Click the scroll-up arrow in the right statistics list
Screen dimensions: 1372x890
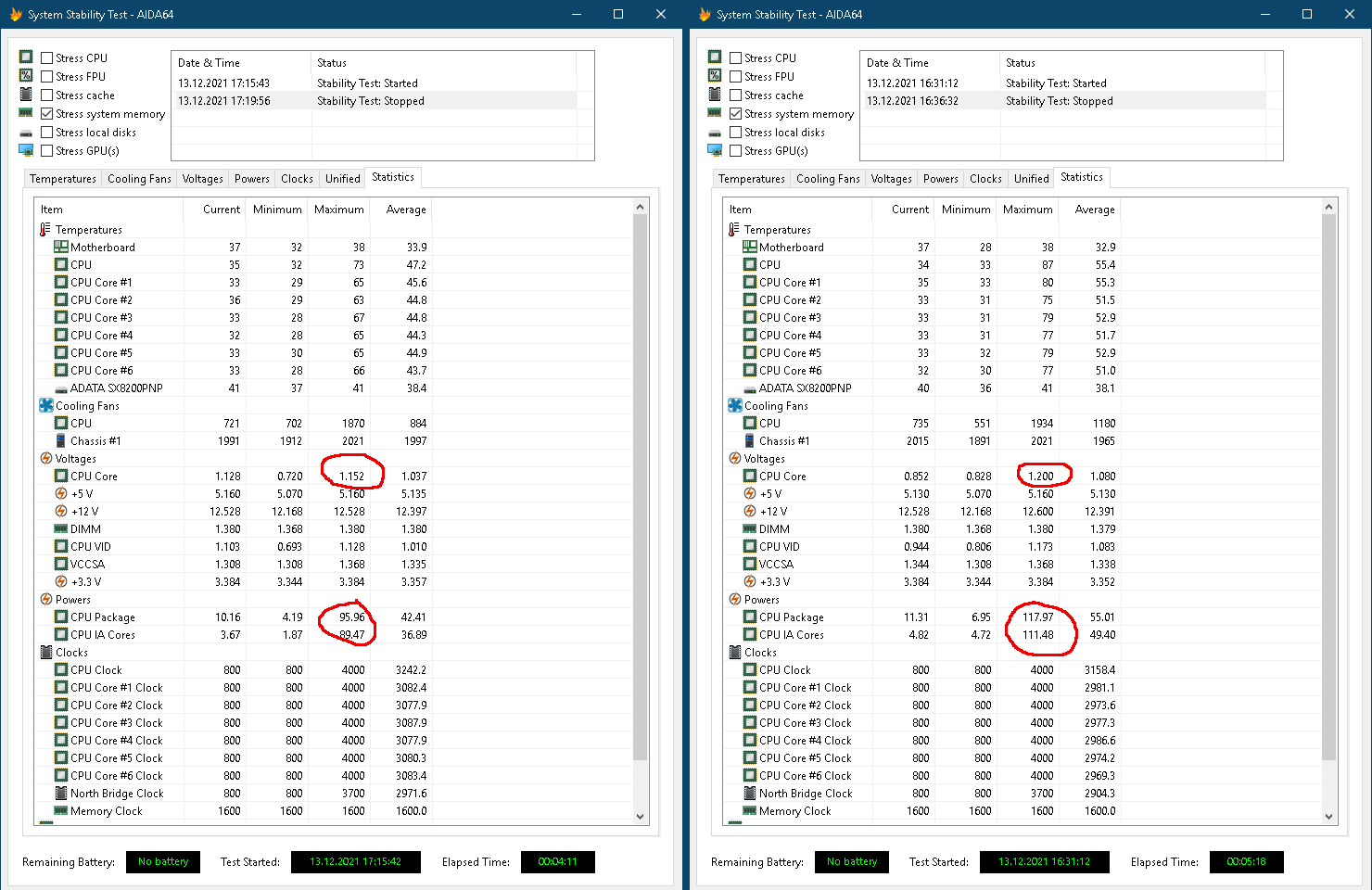click(1328, 207)
